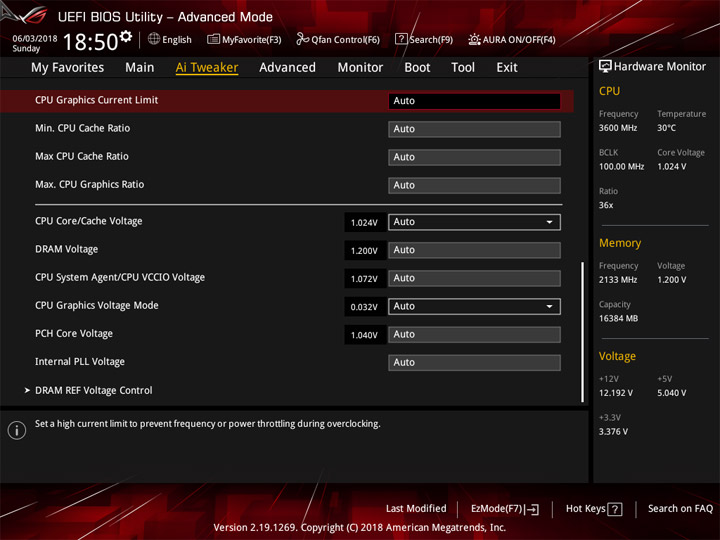Click the 06/03/2018 date text

pos(35,39)
